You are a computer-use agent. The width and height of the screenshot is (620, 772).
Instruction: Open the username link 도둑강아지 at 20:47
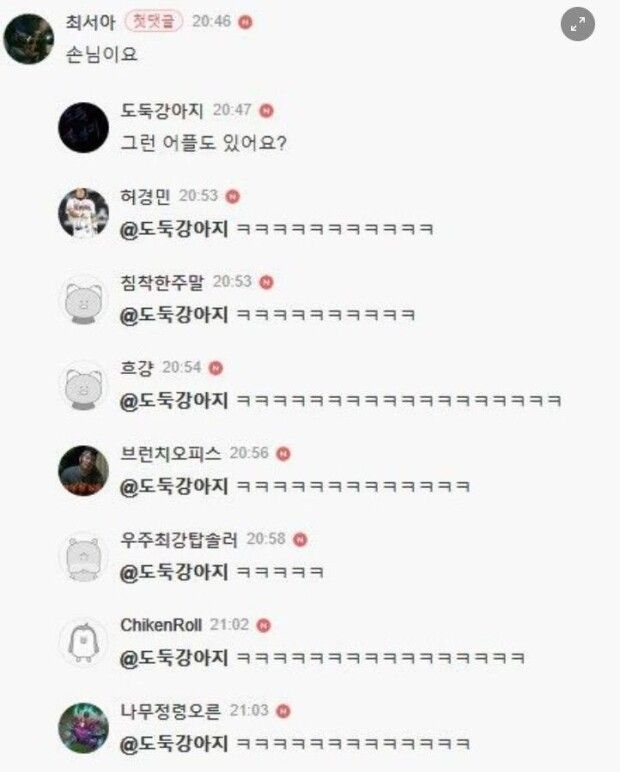pos(162,111)
